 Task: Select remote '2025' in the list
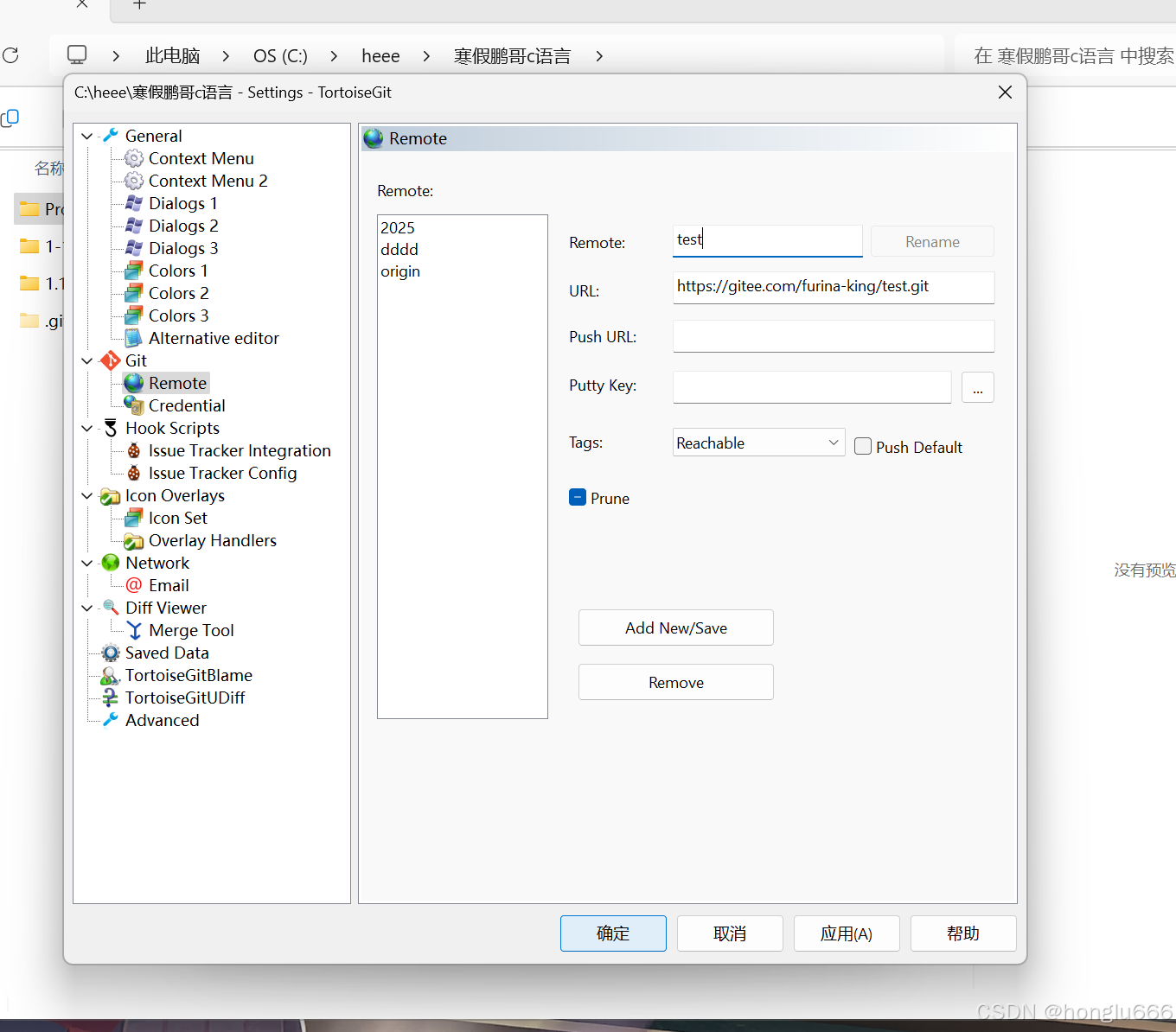(x=398, y=227)
